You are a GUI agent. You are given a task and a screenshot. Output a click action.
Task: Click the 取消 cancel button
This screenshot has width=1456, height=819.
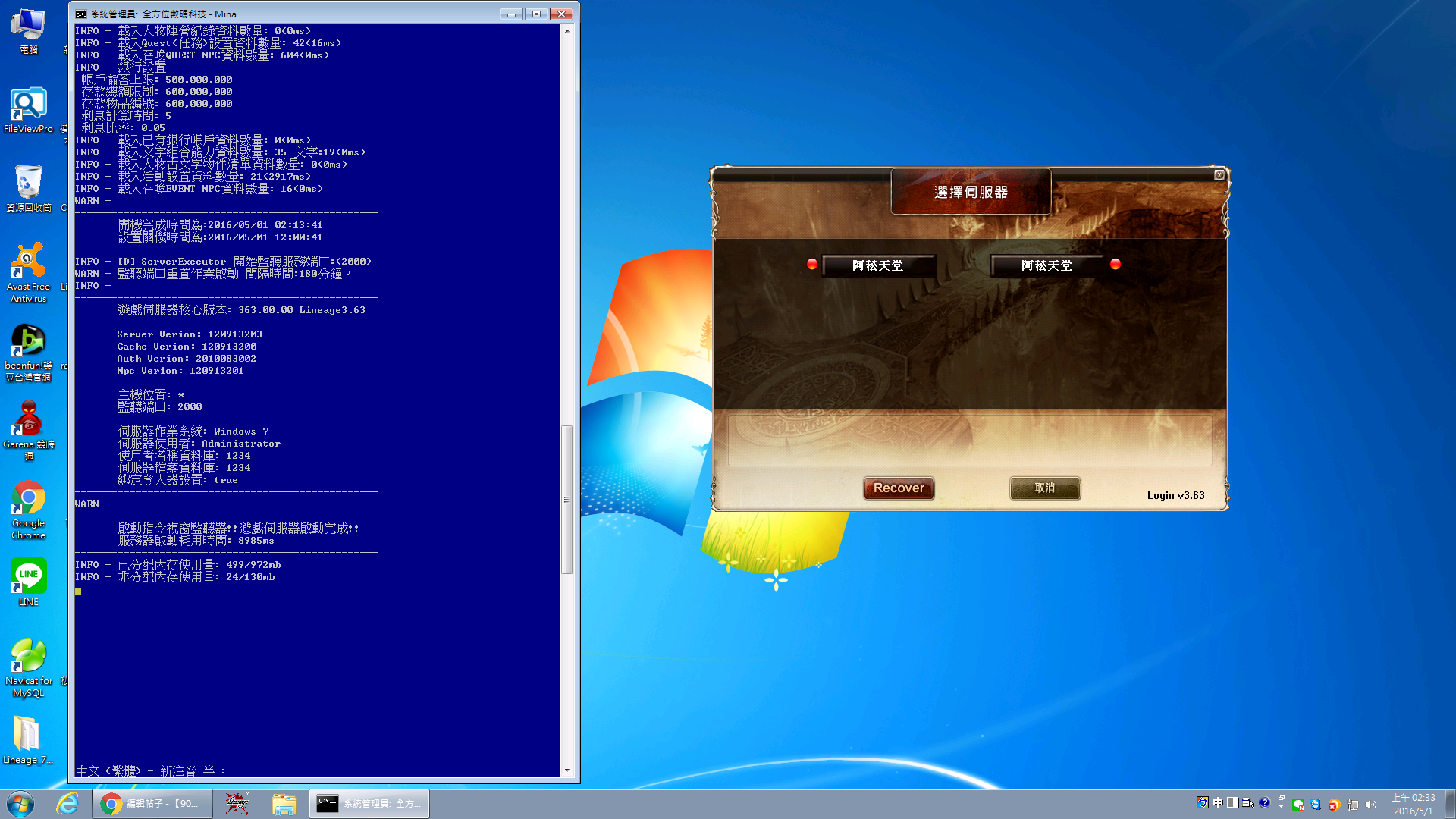(1045, 488)
